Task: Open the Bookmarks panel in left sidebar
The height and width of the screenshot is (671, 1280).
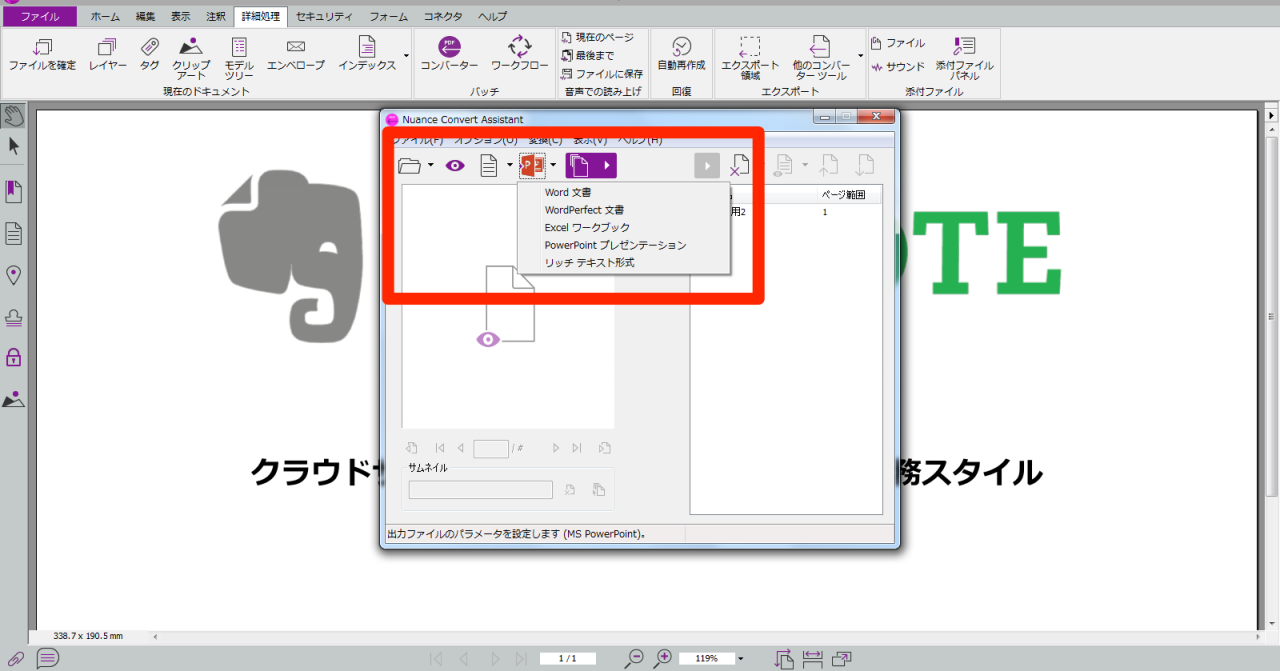Action: pyautogui.click(x=14, y=191)
